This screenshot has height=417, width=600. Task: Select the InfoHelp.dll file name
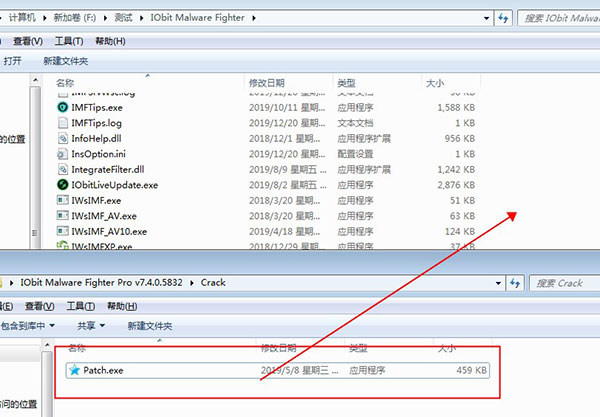(x=96, y=138)
